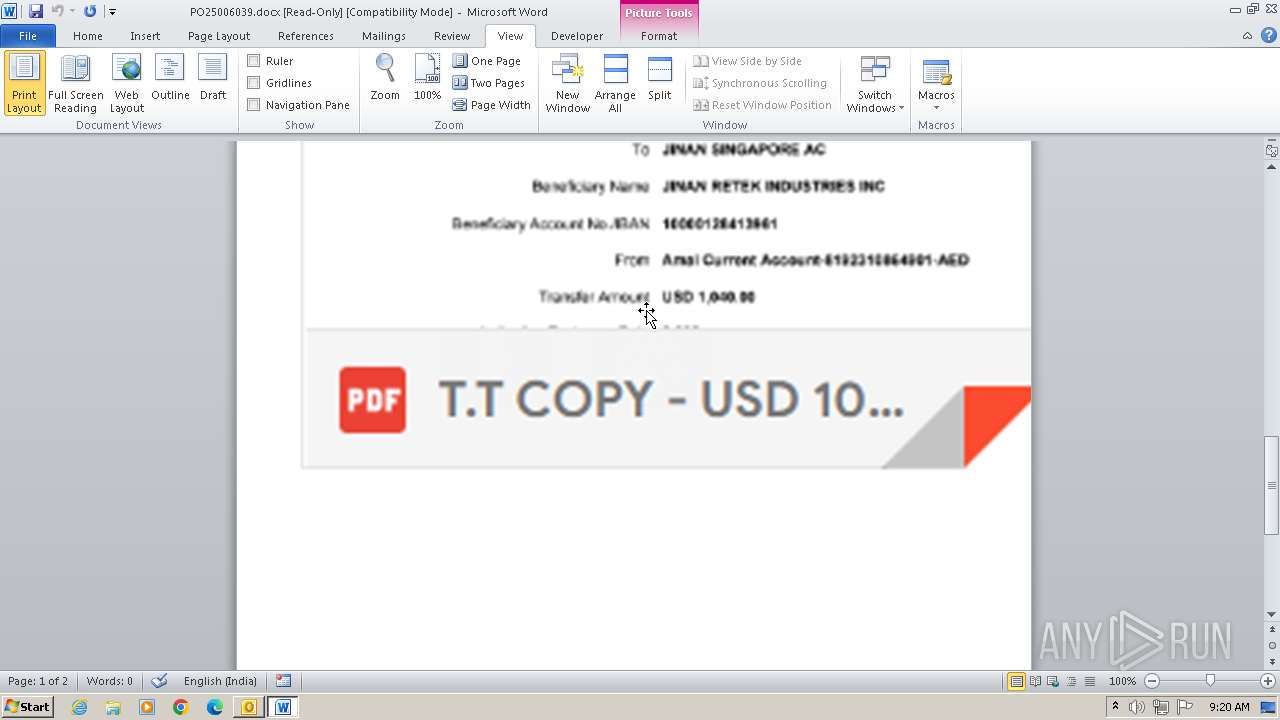Screen dimensions: 1280x720
Task: Open a New Window
Action: [567, 83]
